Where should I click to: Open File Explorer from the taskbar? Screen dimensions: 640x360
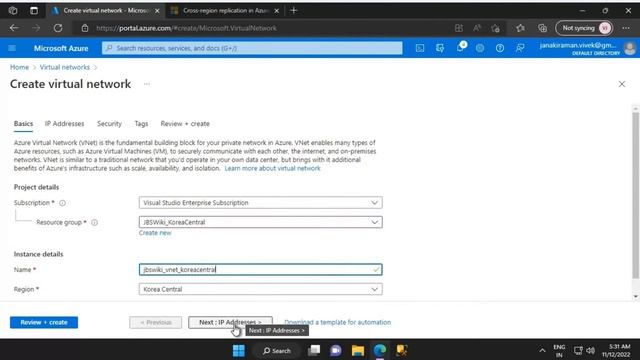[x=358, y=350]
